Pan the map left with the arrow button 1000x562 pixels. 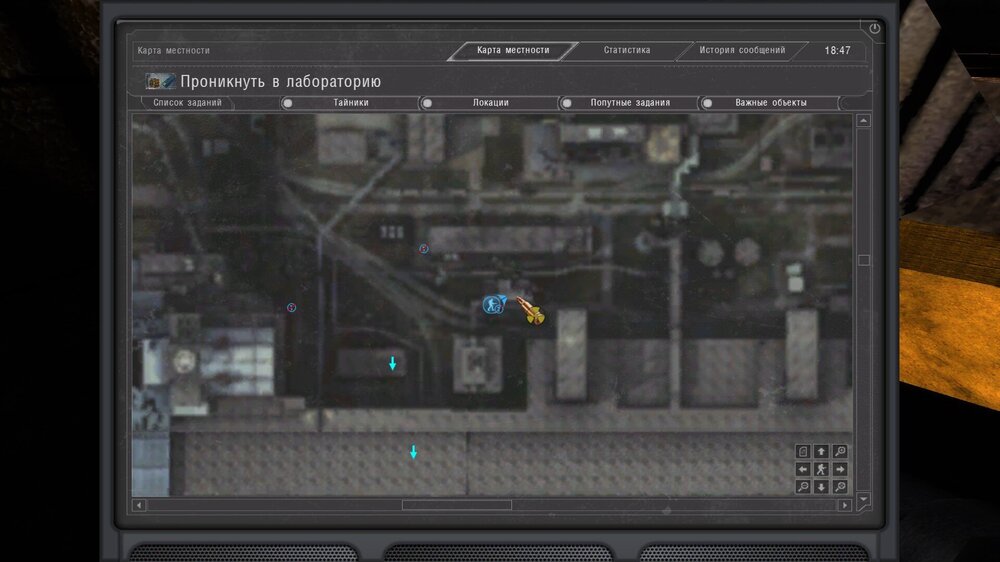(x=803, y=469)
